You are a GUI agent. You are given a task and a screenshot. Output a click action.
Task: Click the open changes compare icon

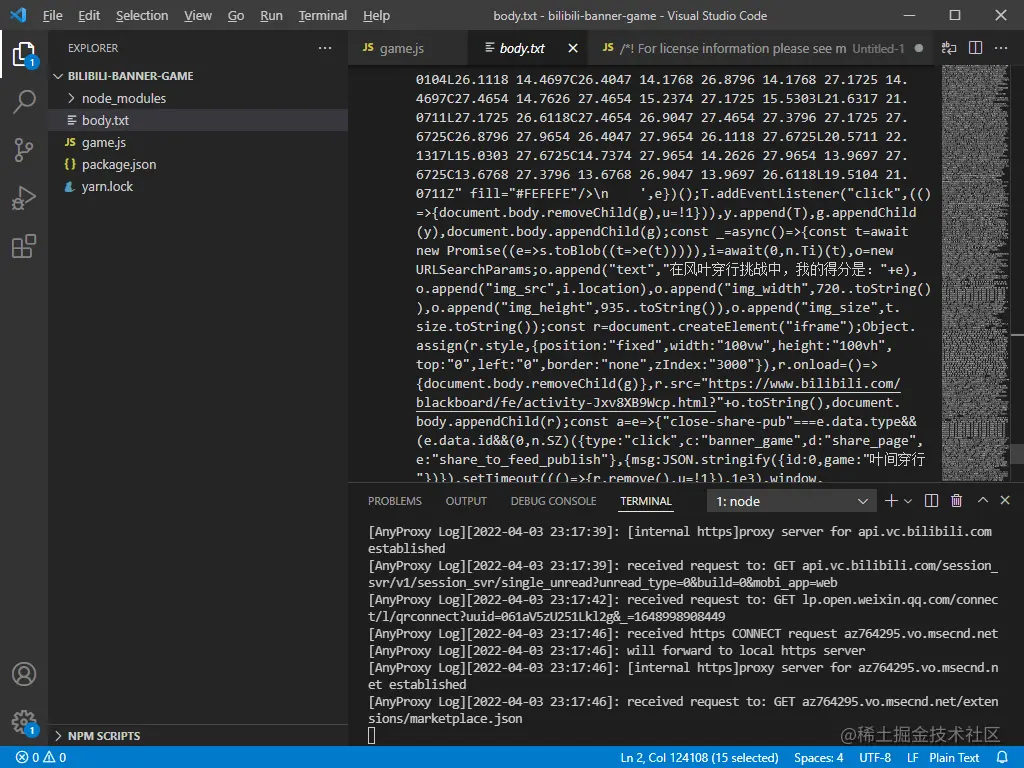tap(949, 48)
